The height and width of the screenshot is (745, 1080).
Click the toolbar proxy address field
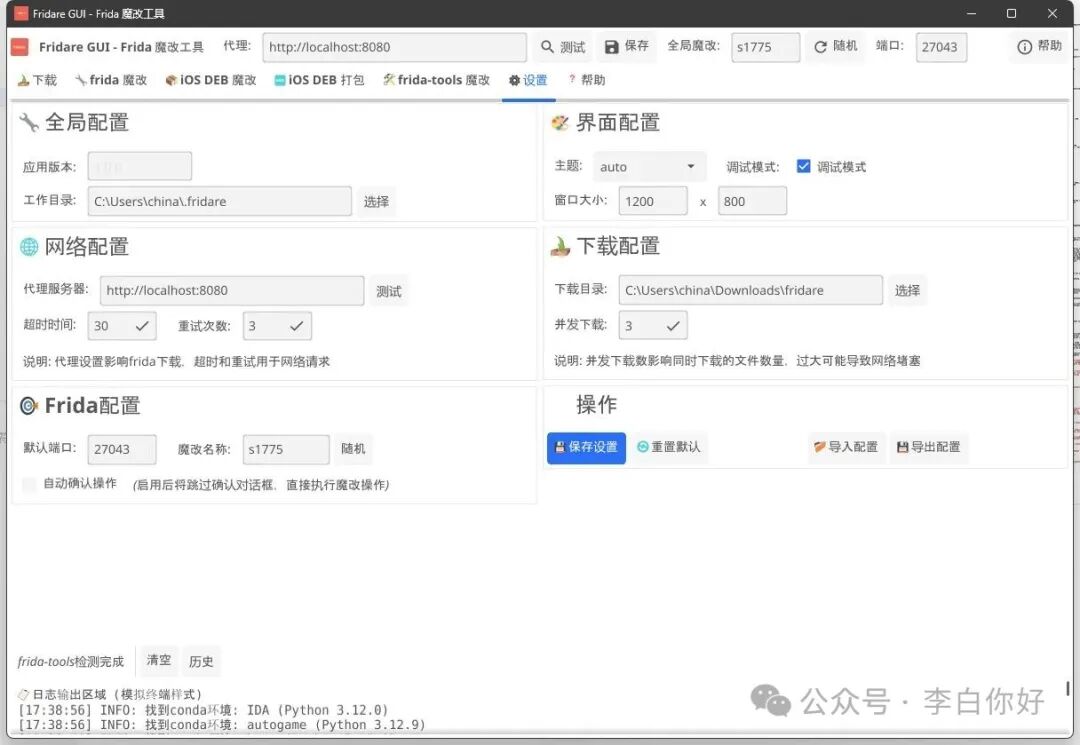[x=394, y=47]
